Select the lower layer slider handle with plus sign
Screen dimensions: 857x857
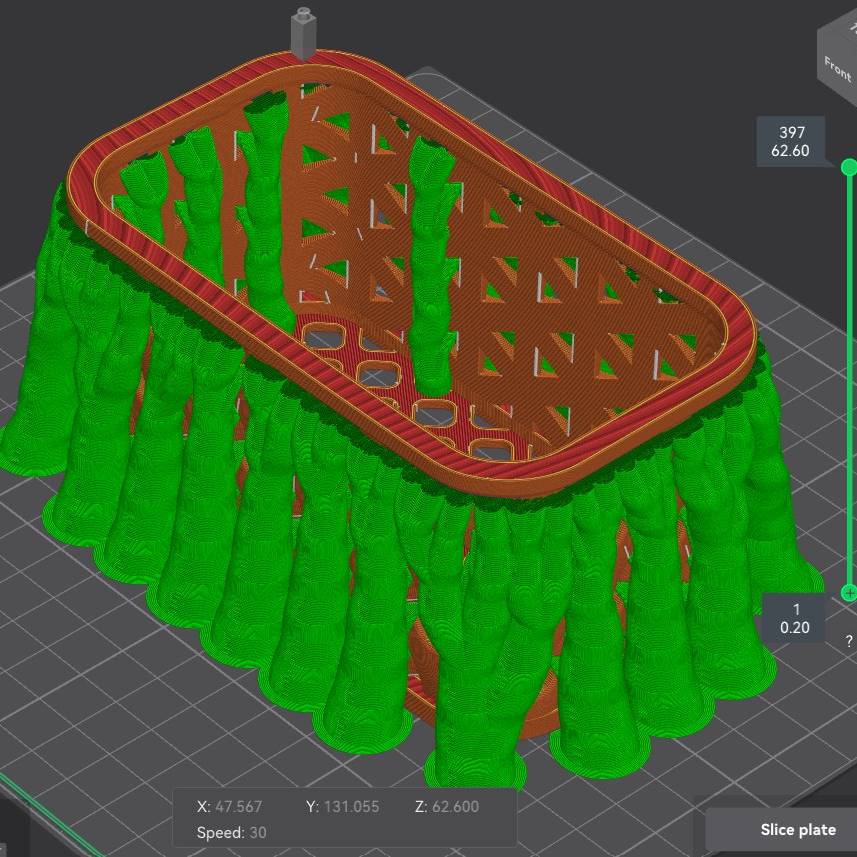(849, 592)
